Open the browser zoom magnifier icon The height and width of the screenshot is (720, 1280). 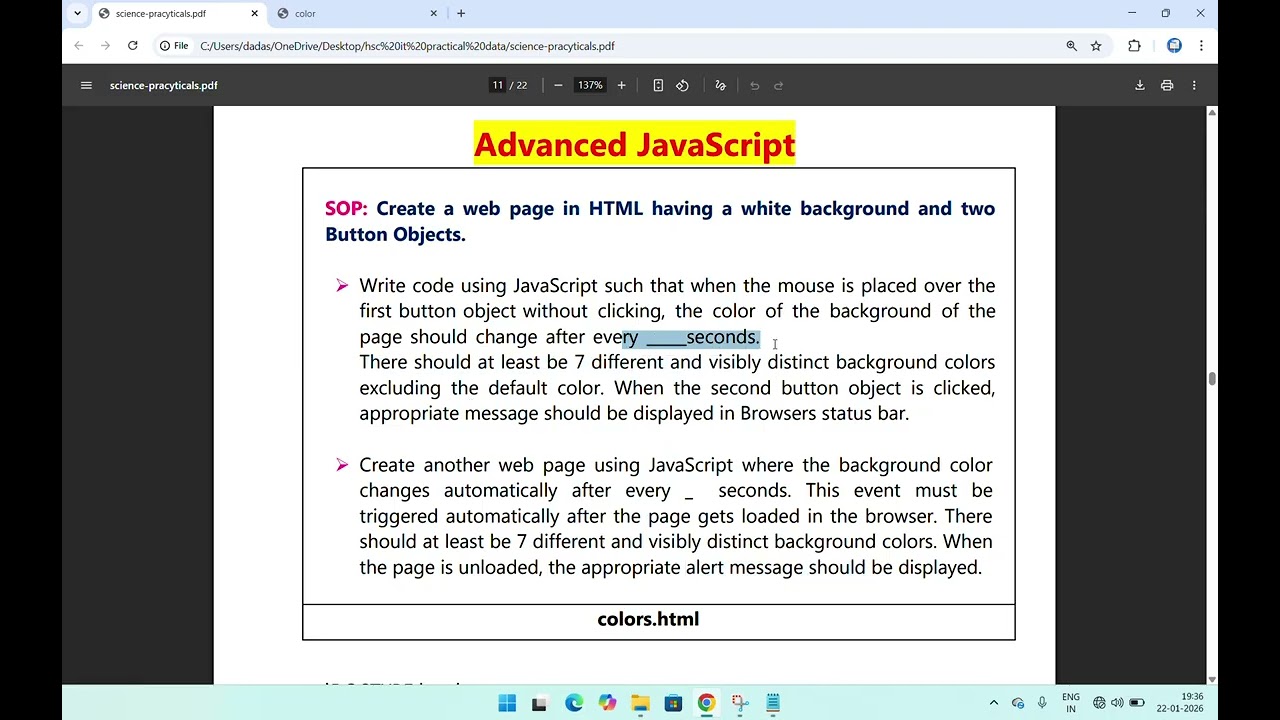[x=1071, y=45]
